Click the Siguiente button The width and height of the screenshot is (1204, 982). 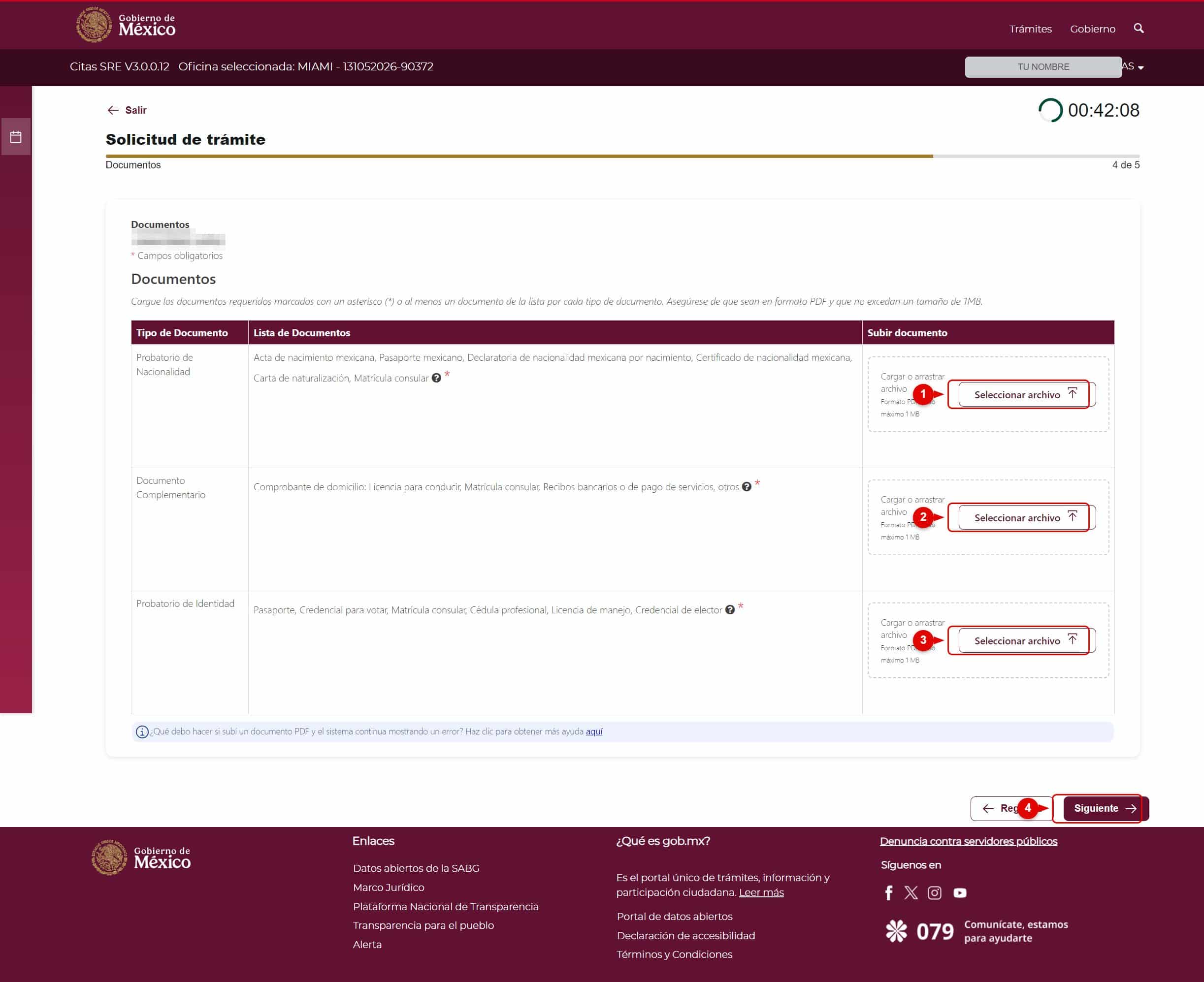point(1106,808)
